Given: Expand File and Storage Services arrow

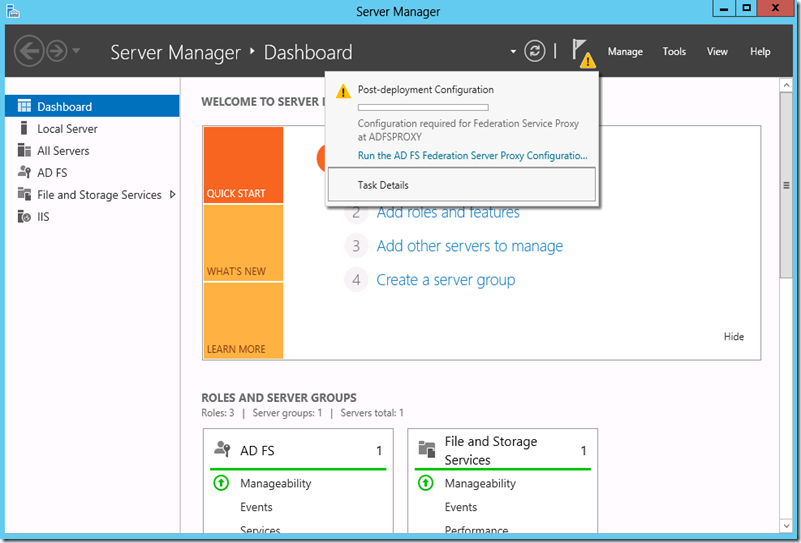Looking at the screenshot, I should (172, 195).
